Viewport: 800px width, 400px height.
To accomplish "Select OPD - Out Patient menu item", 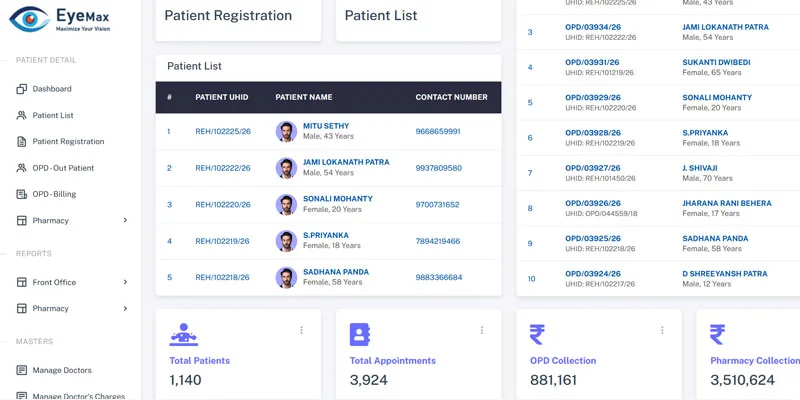I will [x=63, y=168].
